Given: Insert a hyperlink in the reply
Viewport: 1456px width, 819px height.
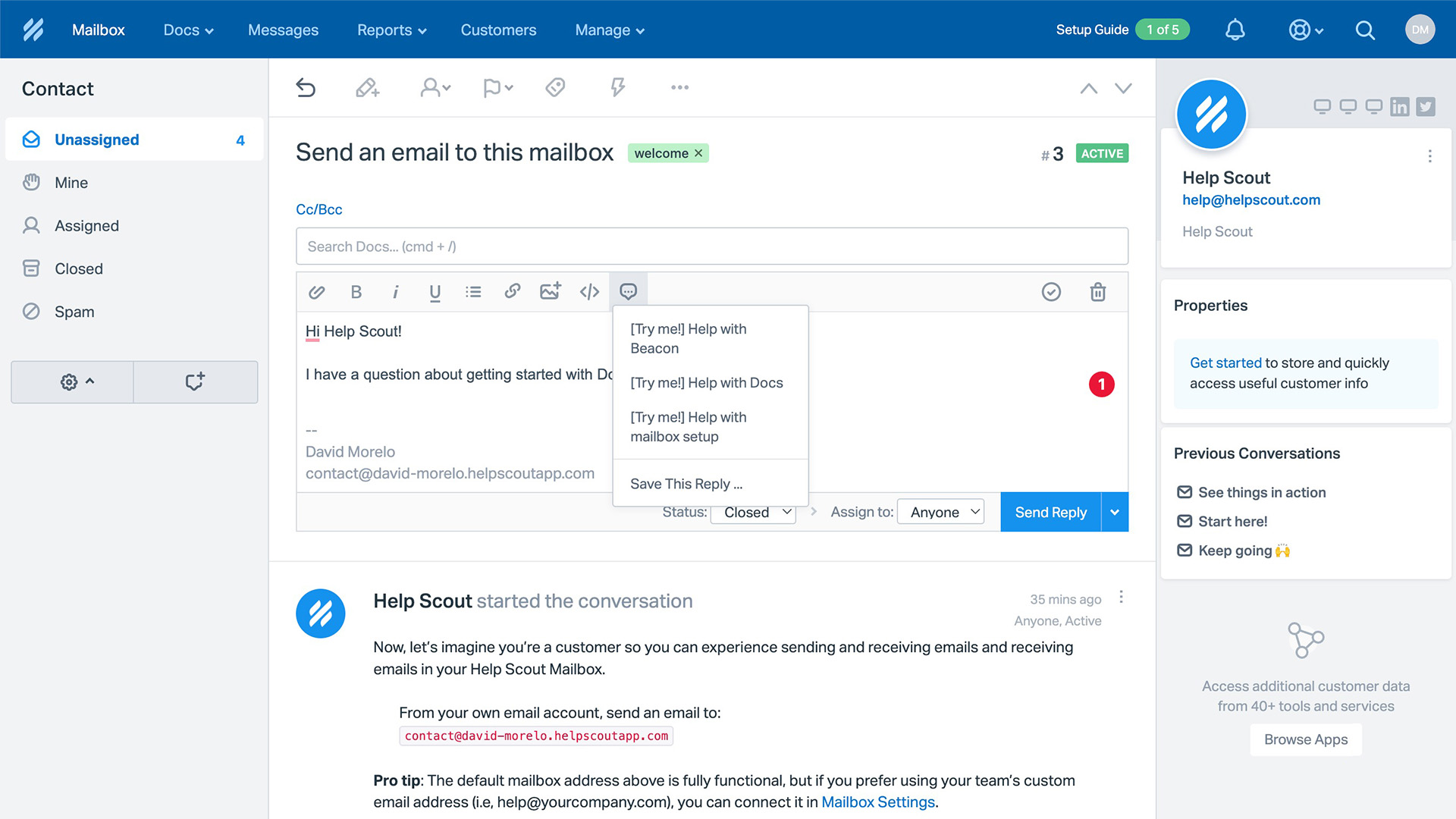Looking at the screenshot, I should (513, 291).
